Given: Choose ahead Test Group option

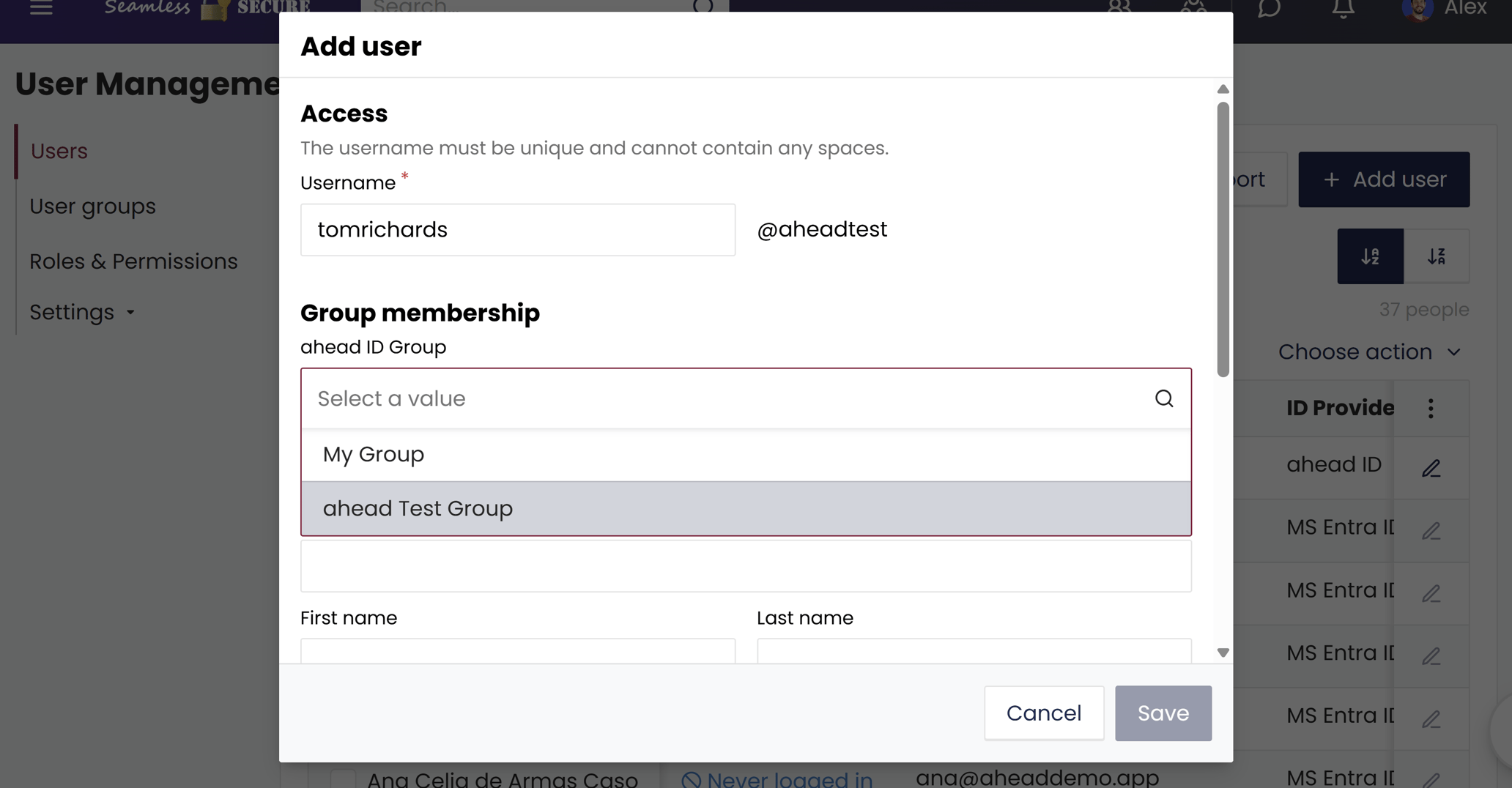Looking at the screenshot, I should (x=746, y=508).
